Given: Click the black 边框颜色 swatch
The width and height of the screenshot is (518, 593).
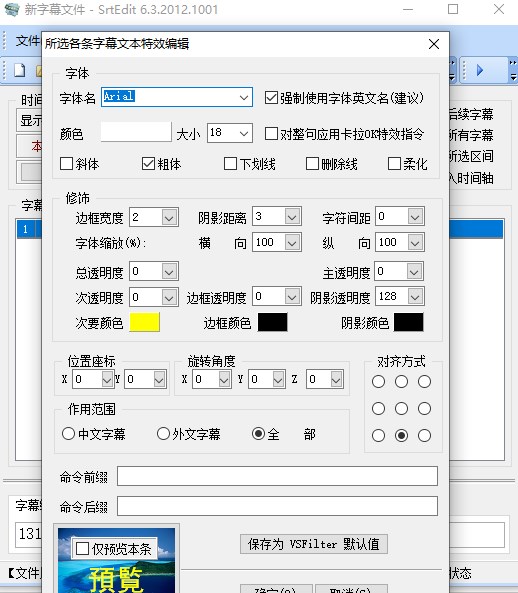Looking at the screenshot, I should pyautogui.click(x=273, y=322).
